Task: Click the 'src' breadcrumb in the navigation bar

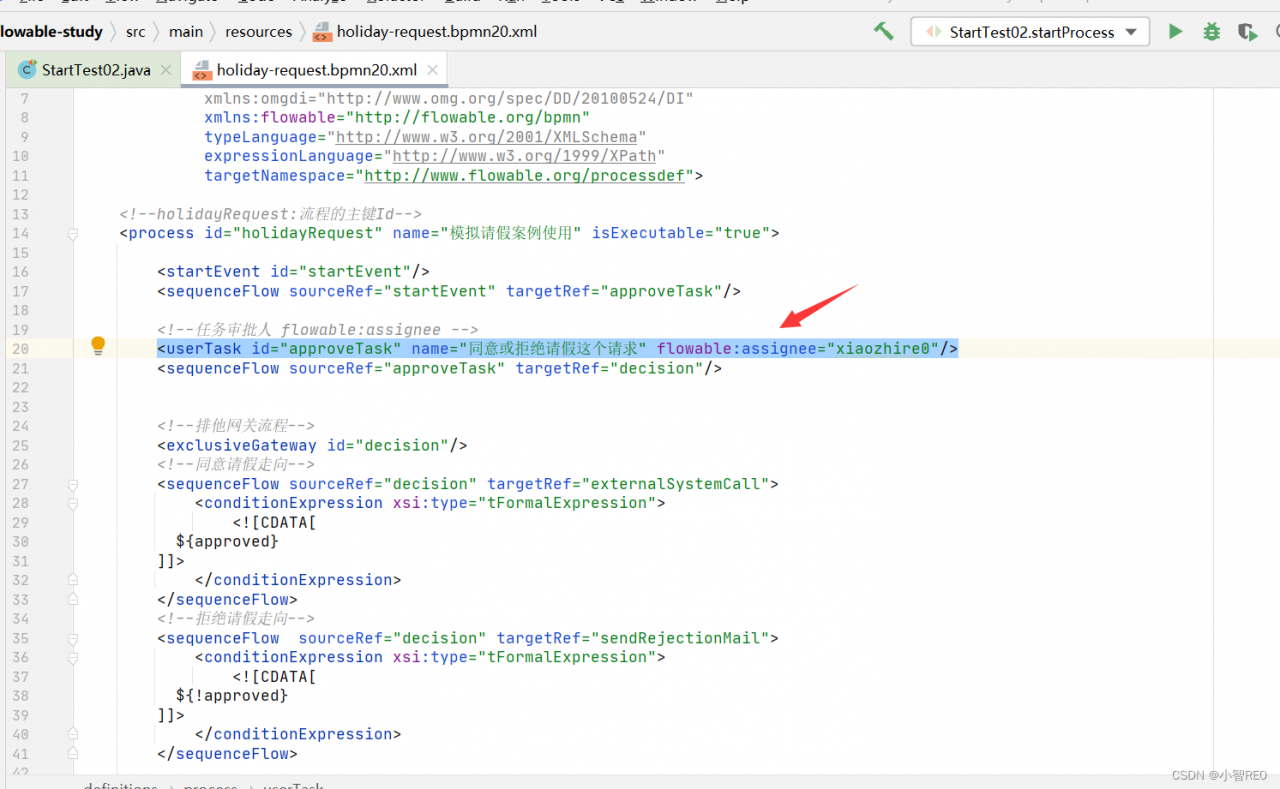Action: [135, 32]
